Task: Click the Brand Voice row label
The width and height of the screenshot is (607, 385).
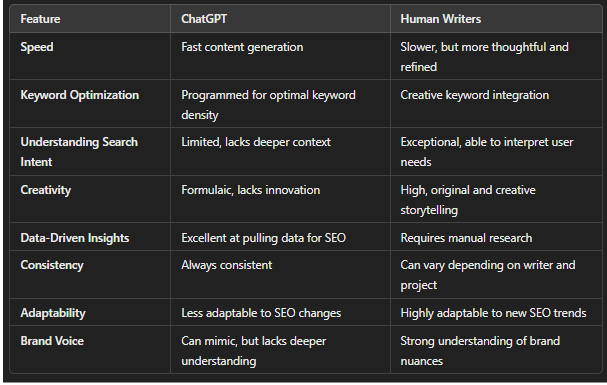Action: pos(52,341)
